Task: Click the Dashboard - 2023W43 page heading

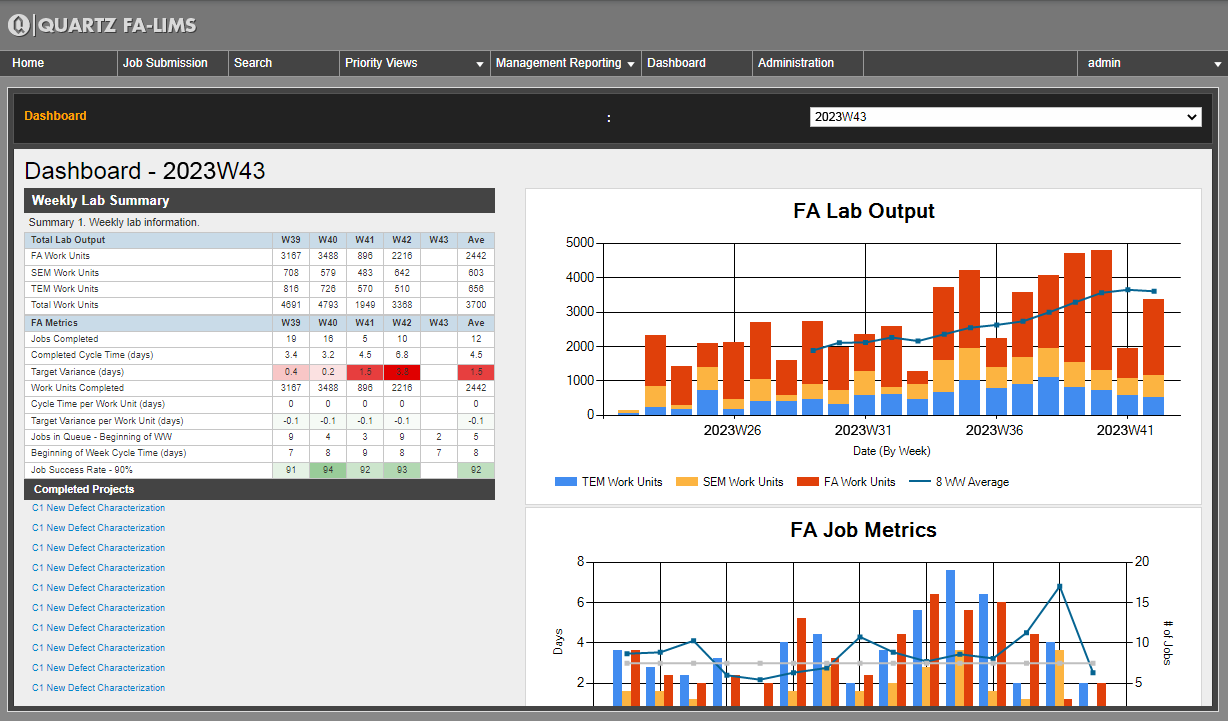Action: pos(145,170)
